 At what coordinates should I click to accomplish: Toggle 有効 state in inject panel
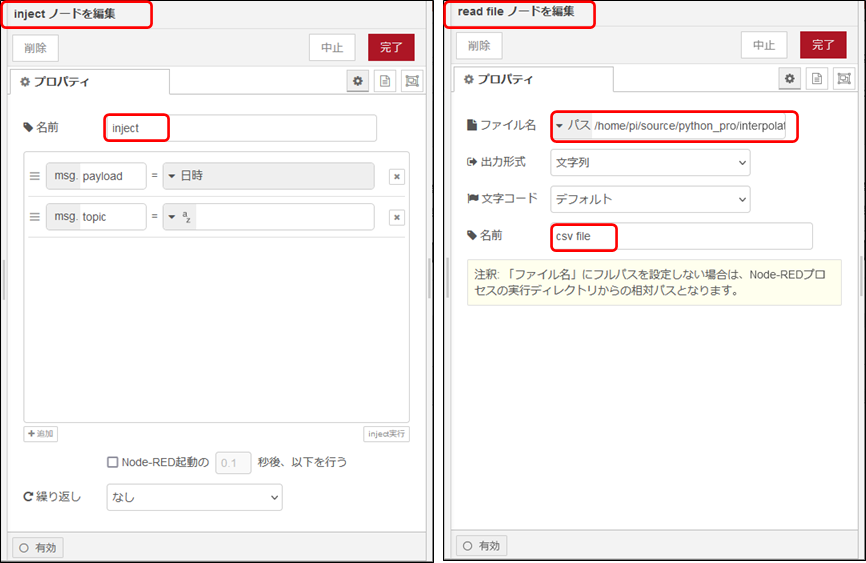point(37,547)
